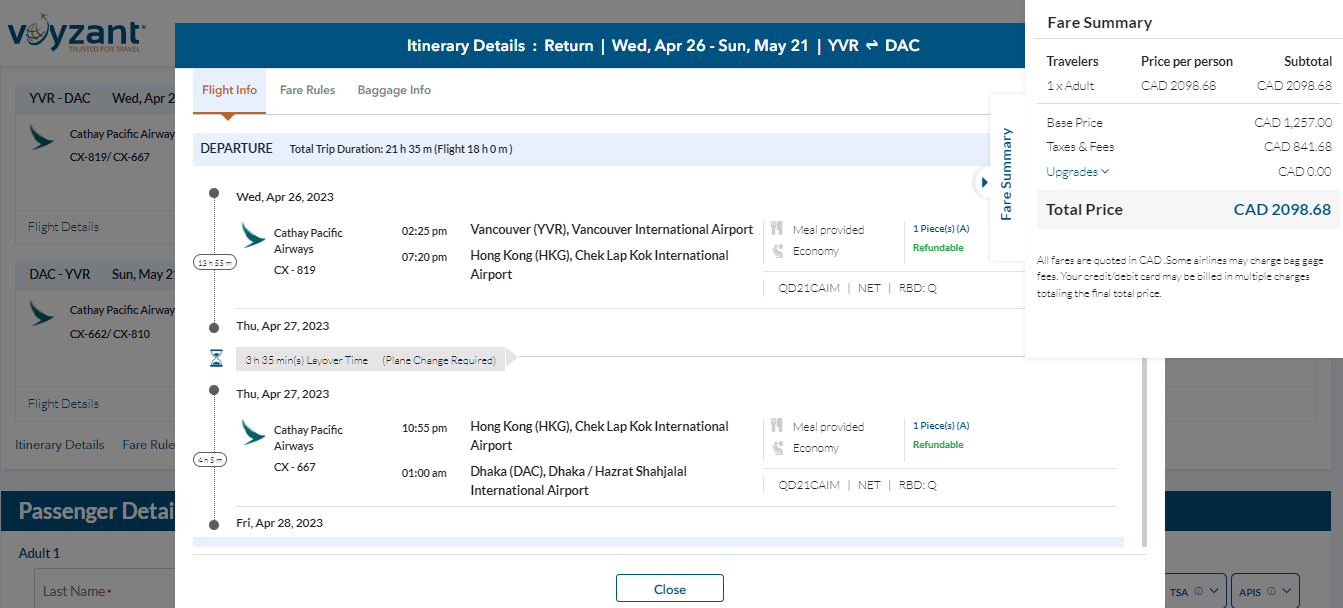Click the economy seat icon for CX-819
The height and width of the screenshot is (608, 1343).
(776, 251)
